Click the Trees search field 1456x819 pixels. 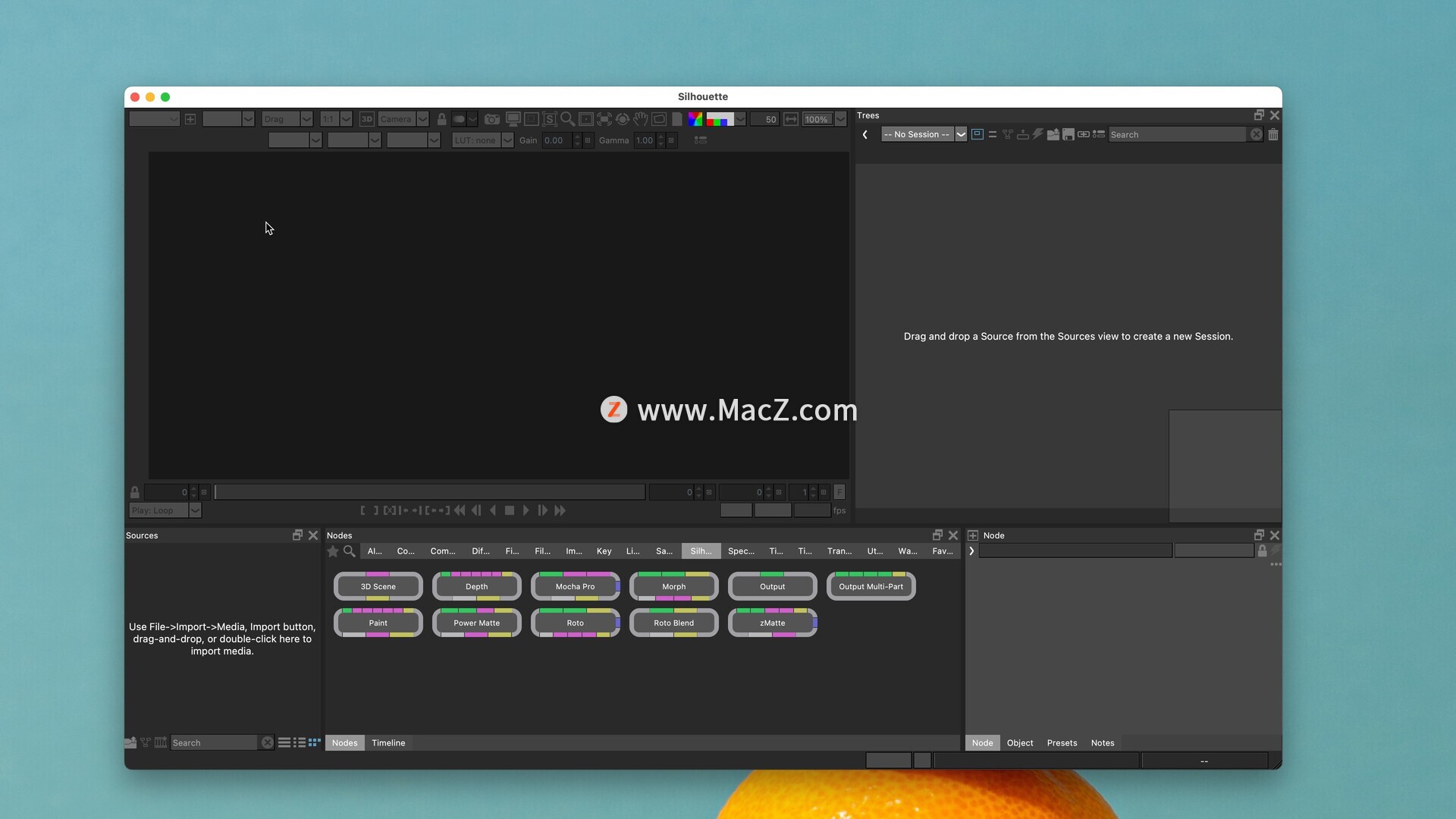click(x=1177, y=134)
